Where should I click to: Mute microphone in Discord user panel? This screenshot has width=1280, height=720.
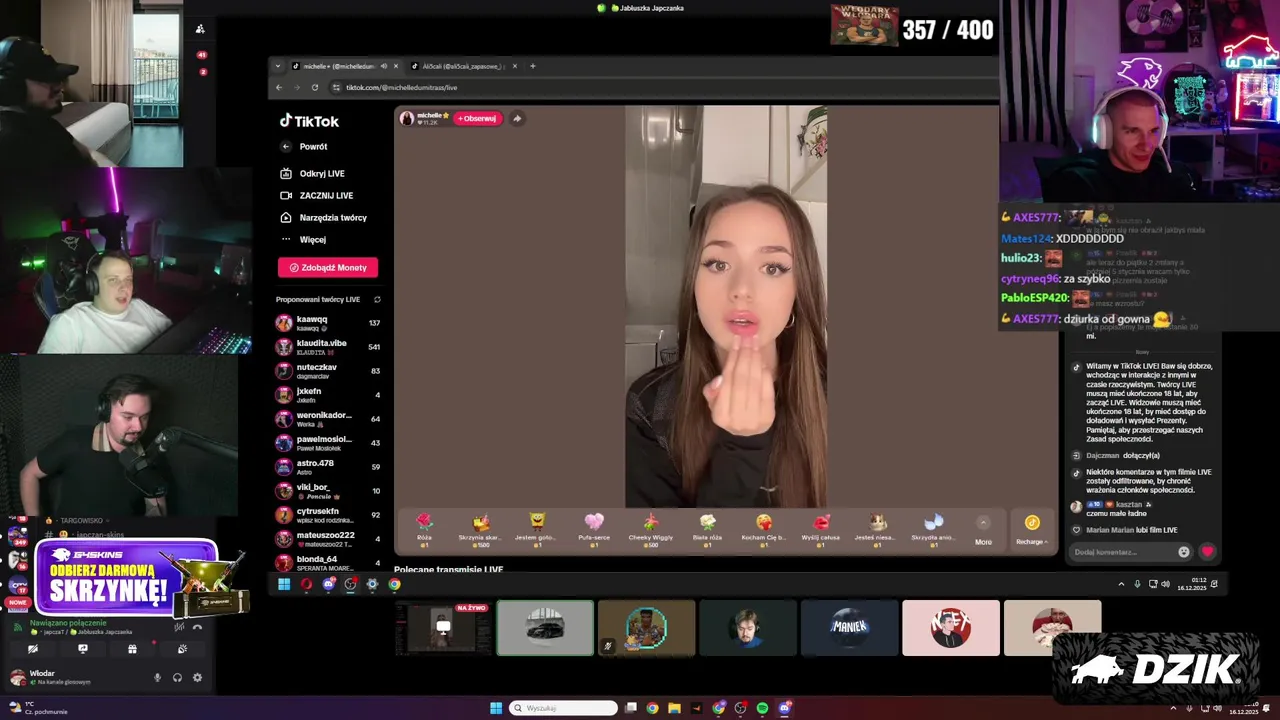pos(157,678)
